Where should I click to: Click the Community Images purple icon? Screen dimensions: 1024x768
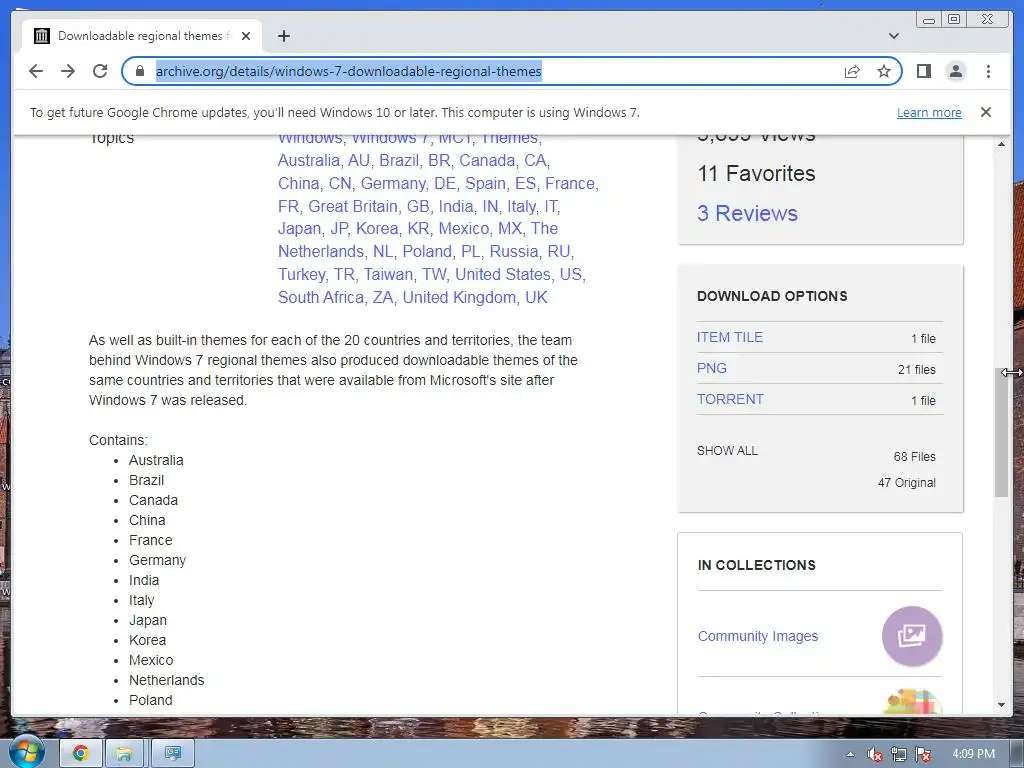click(x=912, y=635)
